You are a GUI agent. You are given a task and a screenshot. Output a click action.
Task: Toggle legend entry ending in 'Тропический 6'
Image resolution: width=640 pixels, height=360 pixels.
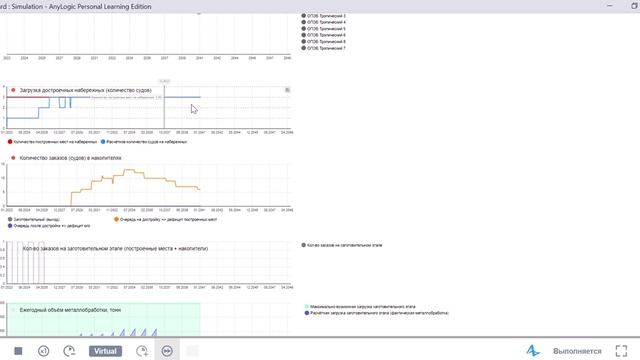(x=324, y=35)
